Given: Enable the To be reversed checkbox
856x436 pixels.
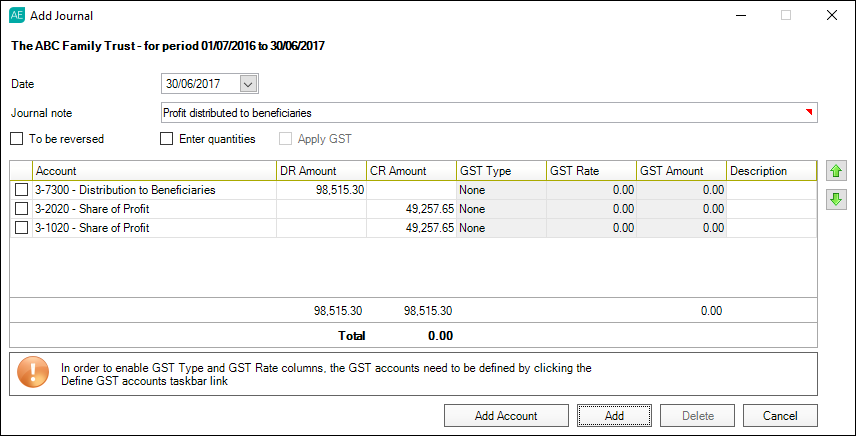Looking at the screenshot, I should (x=17, y=139).
